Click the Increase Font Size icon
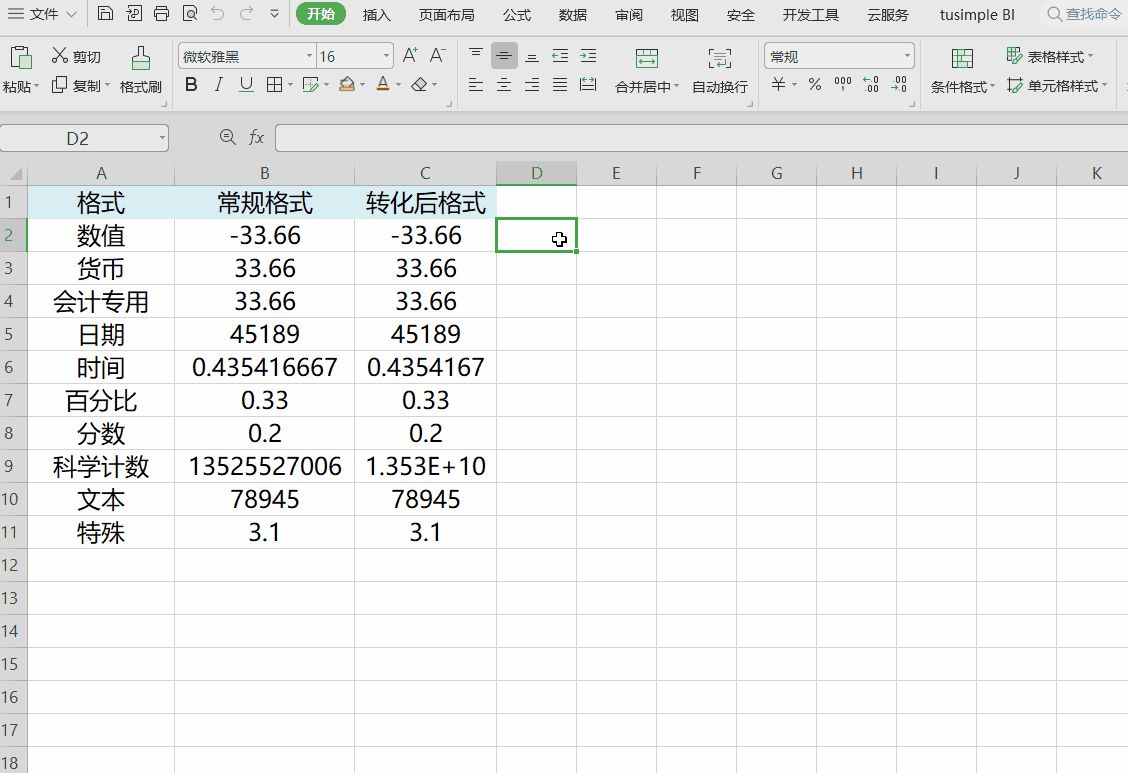The height and width of the screenshot is (773, 1128). 410,56
